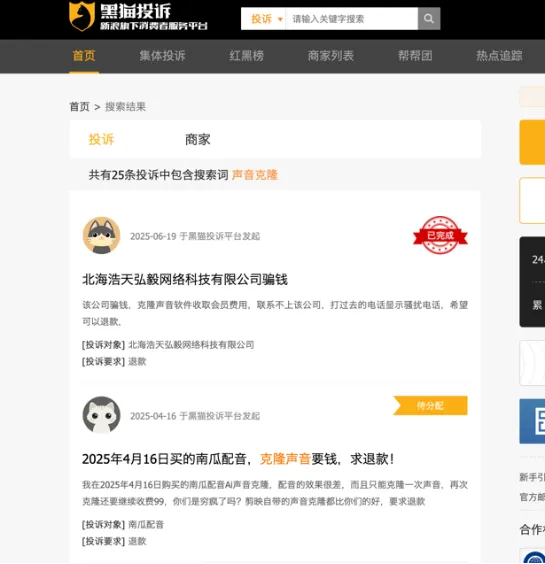Screen dimensions: 545x564
Task: Open the 南瓜配音 克隆声音 refund complaint title
Action: 238,459
